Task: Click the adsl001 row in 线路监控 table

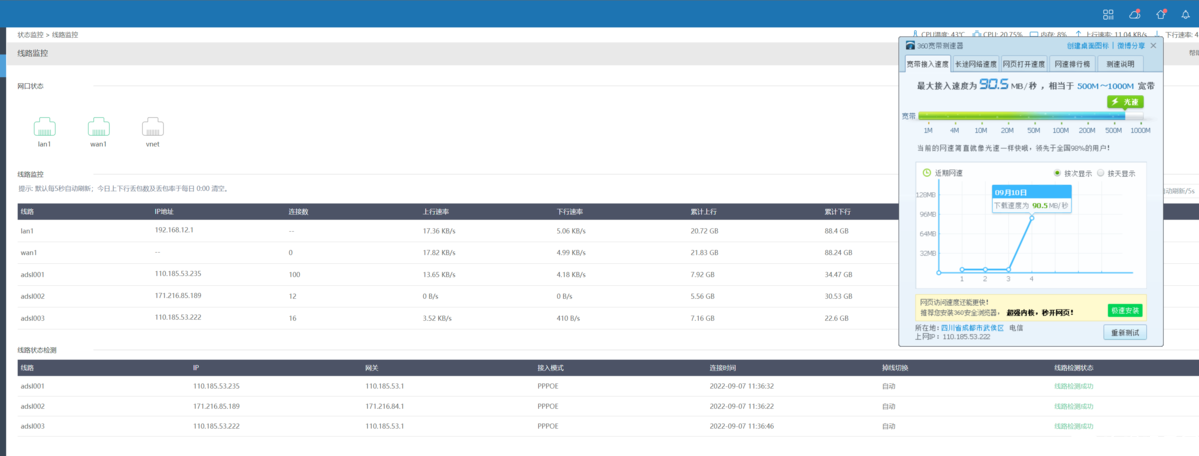Action: pyautogui.click(x=459, y=273)
